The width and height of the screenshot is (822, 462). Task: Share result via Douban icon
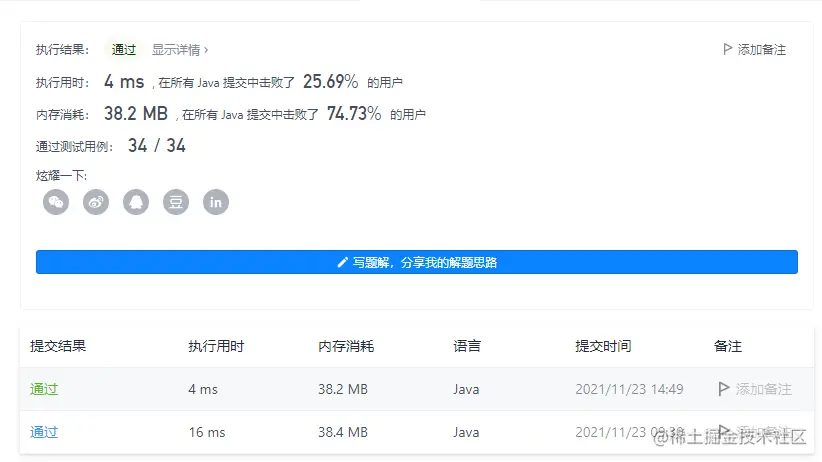[x=176, y=202]
